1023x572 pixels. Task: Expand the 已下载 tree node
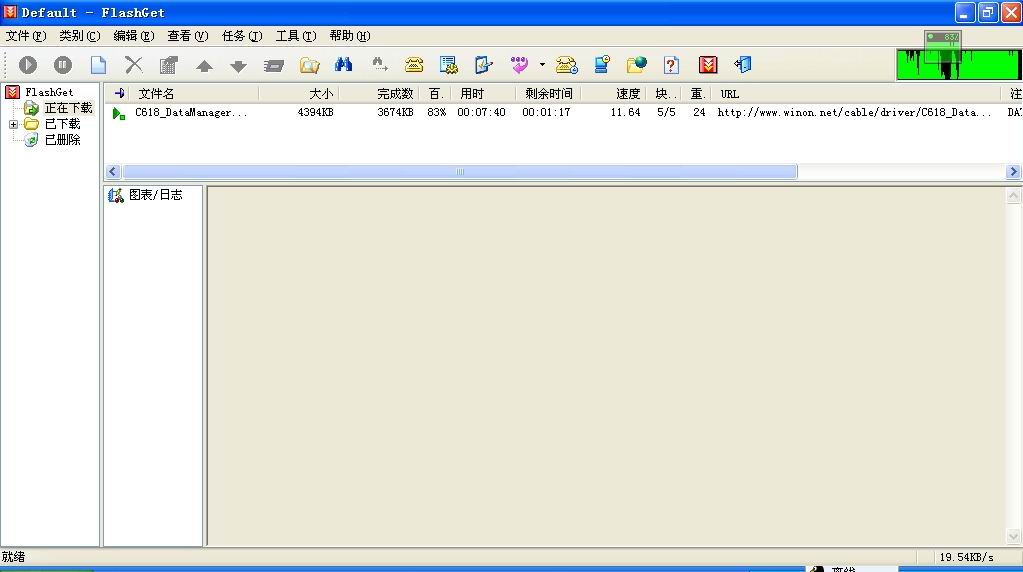(x=13, y=124)
